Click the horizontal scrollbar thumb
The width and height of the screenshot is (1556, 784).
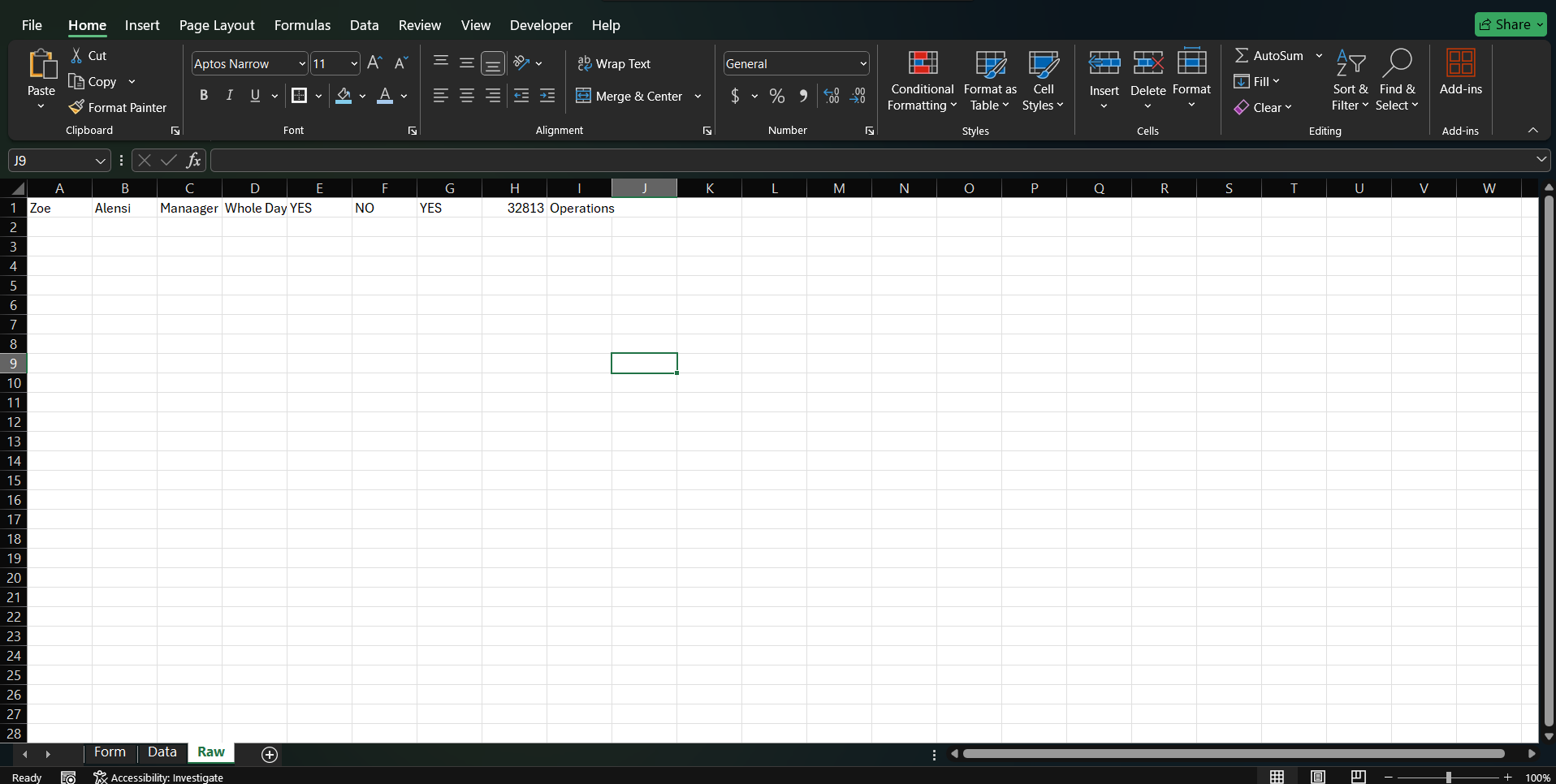pyautogui.click(x=1234, y=754)
